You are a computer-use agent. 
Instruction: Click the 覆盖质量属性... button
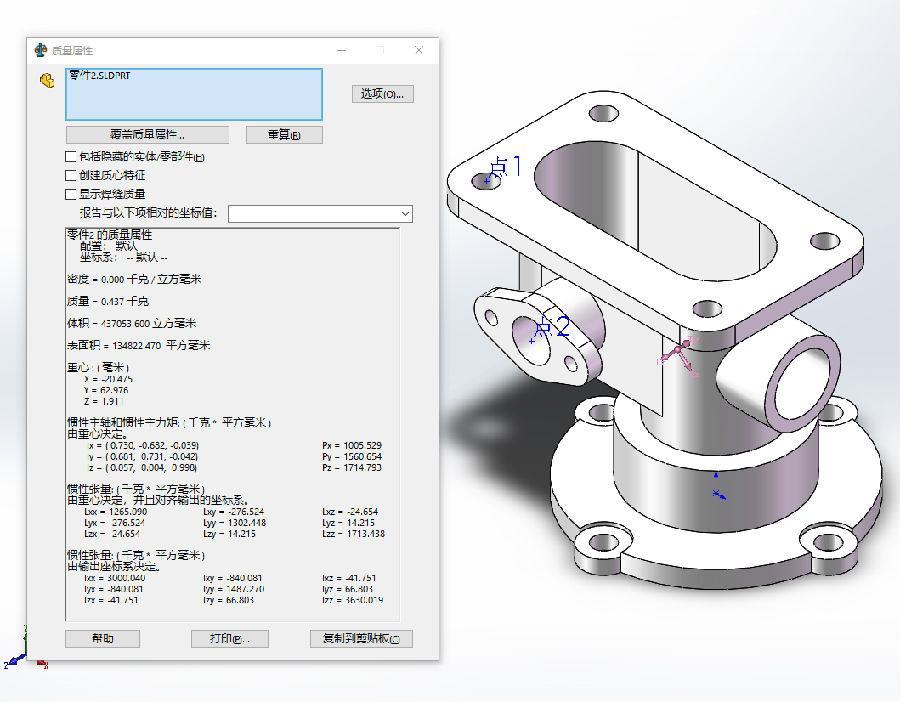(x=147, y=134)
